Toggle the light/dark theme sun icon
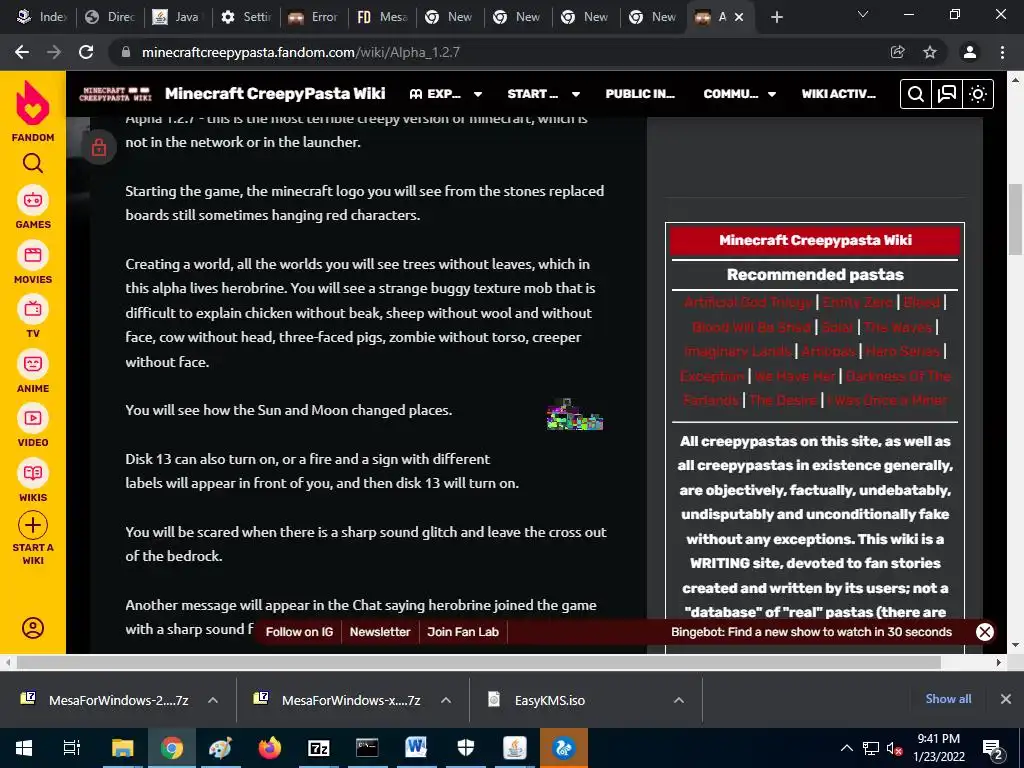The image size is (1024, 768). pyautogui.click(x=978, y=94)
